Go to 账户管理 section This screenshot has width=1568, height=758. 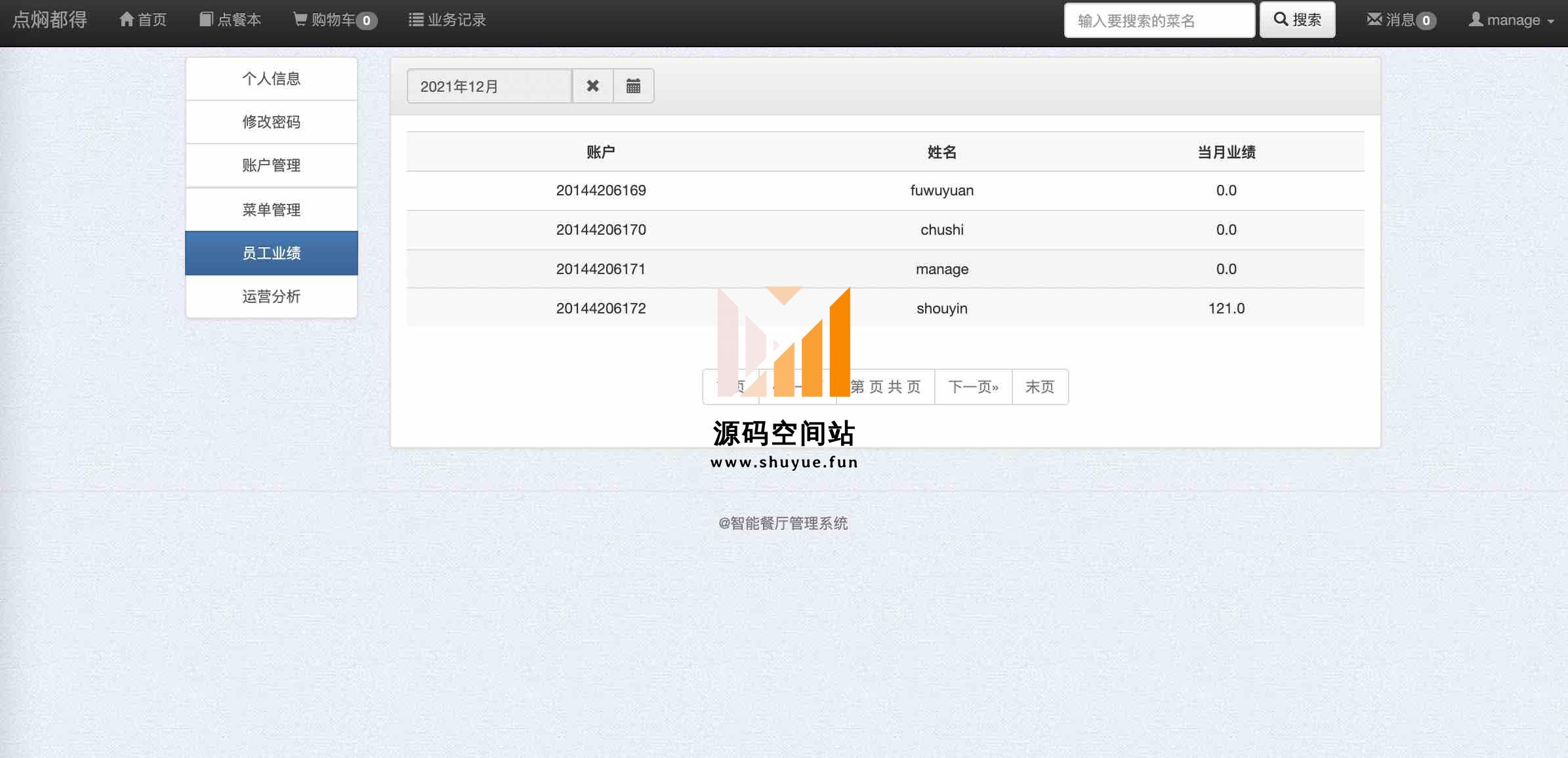(271, 165)
